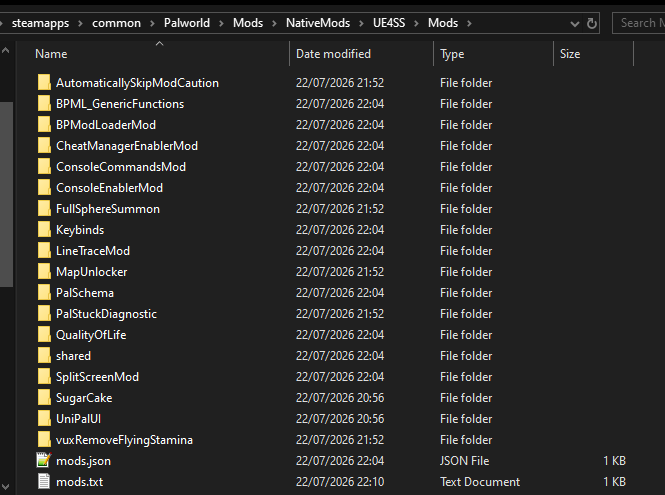Click the Text Document type cell
665x495 pixels.
tap(480, 482)
